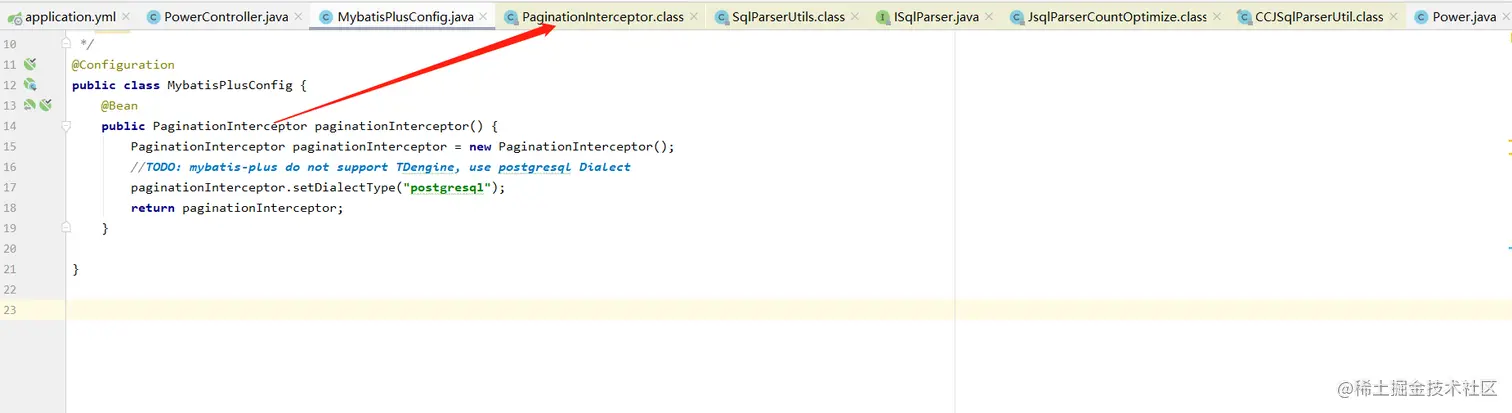Go to the JsqlParserCountOptimize.class tab
Screen dimensions: 1512x413
[x=1116, y=17]
